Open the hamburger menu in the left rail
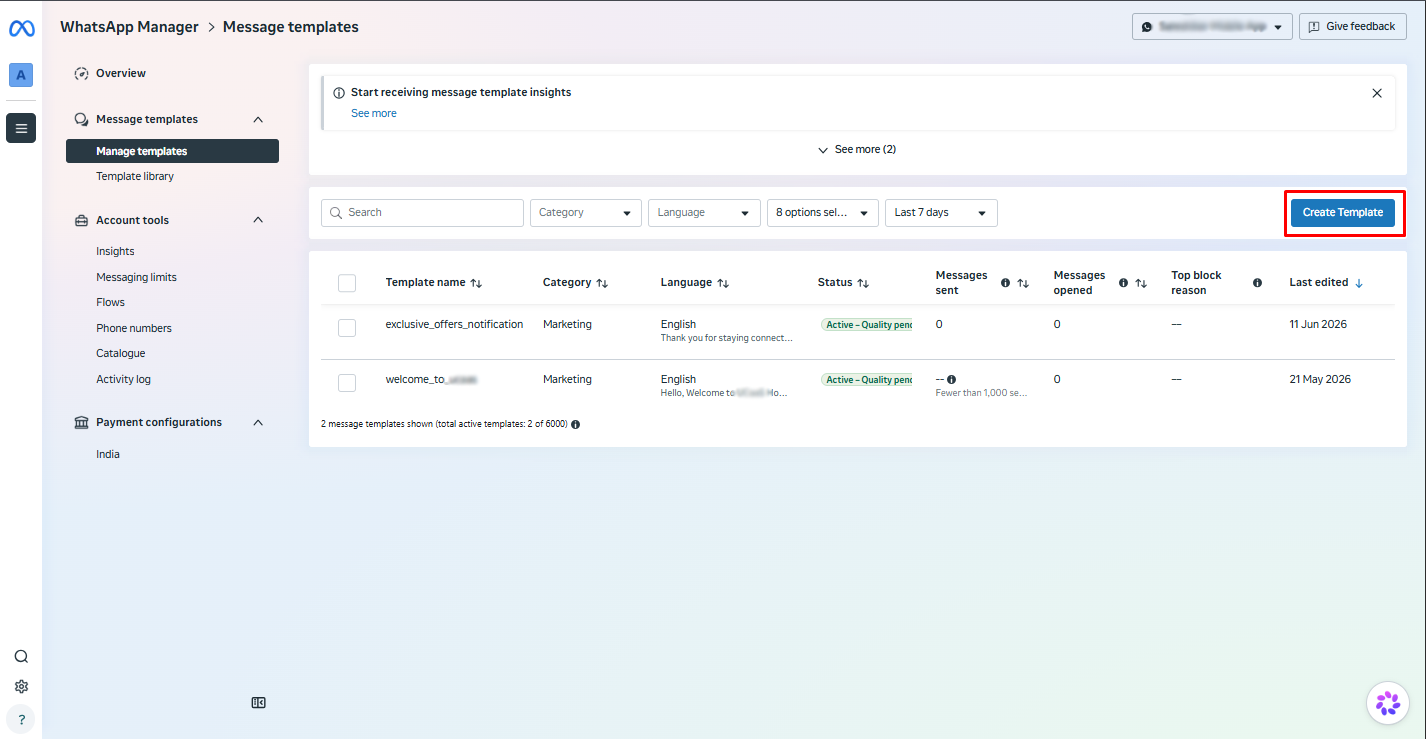Viewport: 1426px width, 739px height. coord(21,128)
